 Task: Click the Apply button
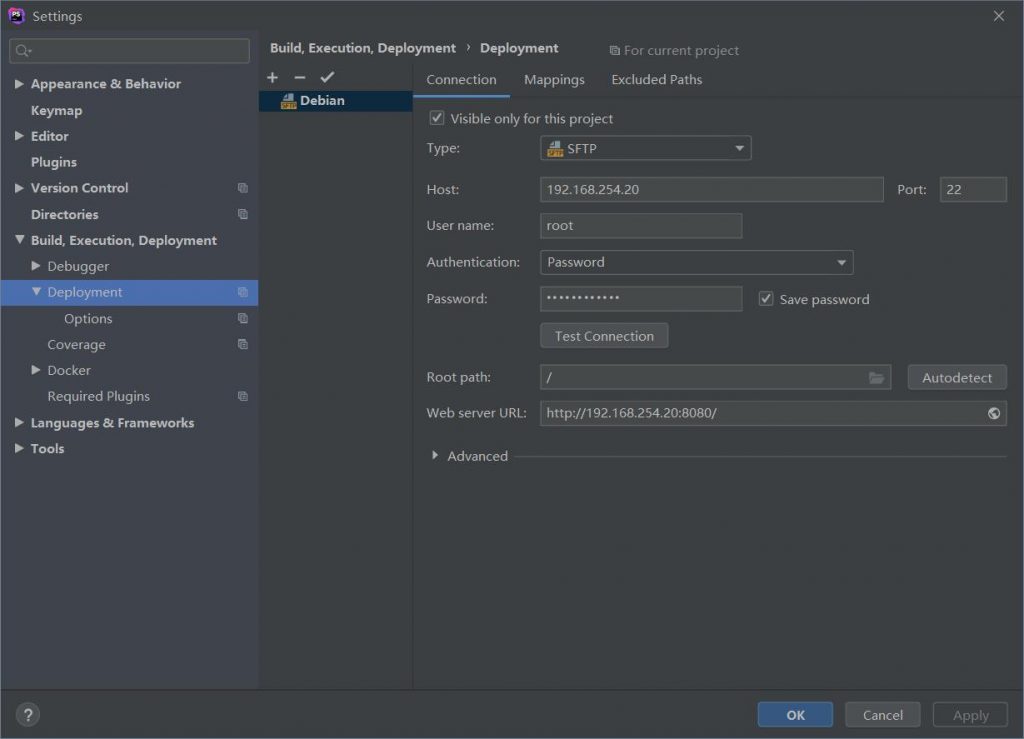(970, 715)
